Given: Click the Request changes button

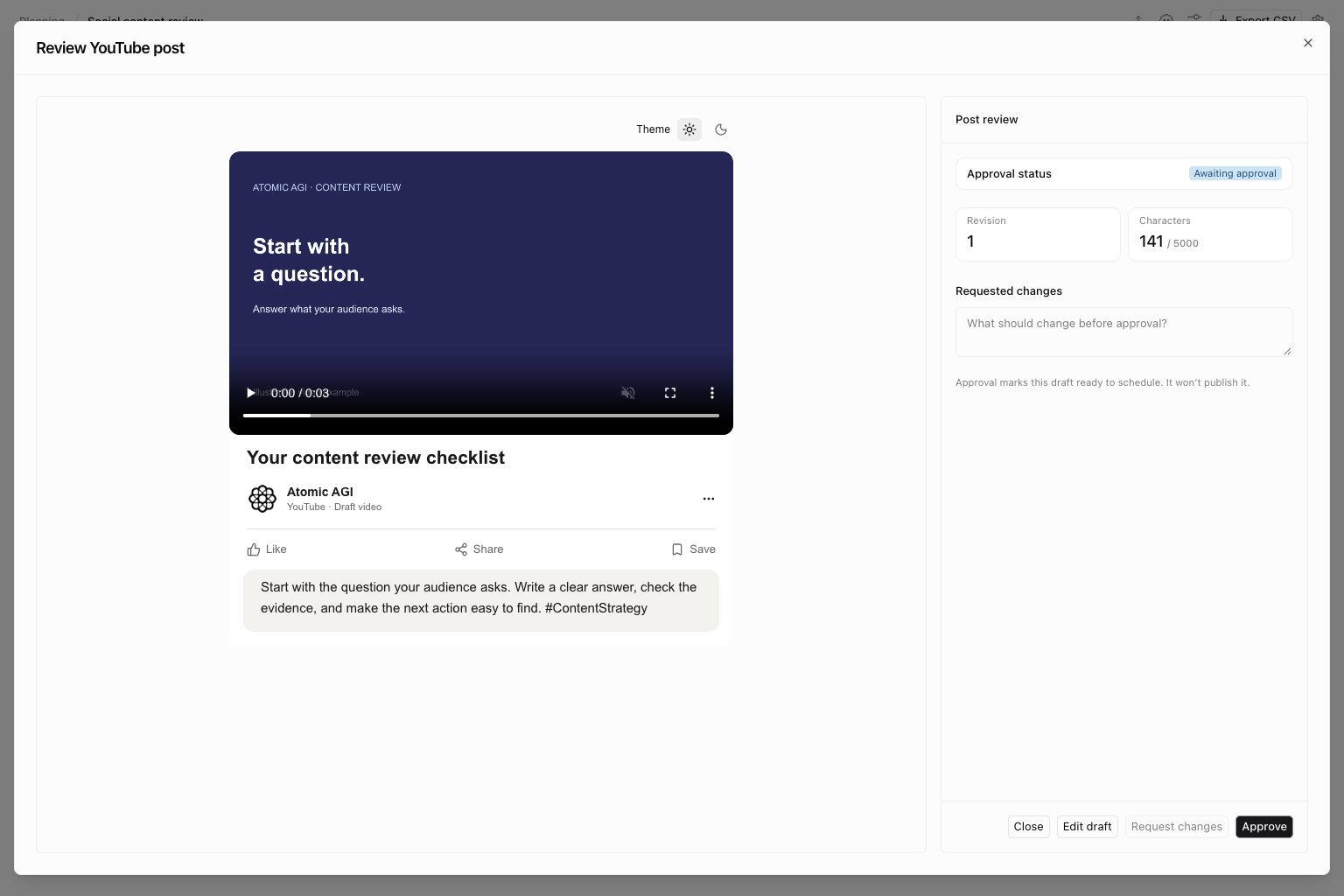Looking at the screenshot, I should [x=1177, y=827].
